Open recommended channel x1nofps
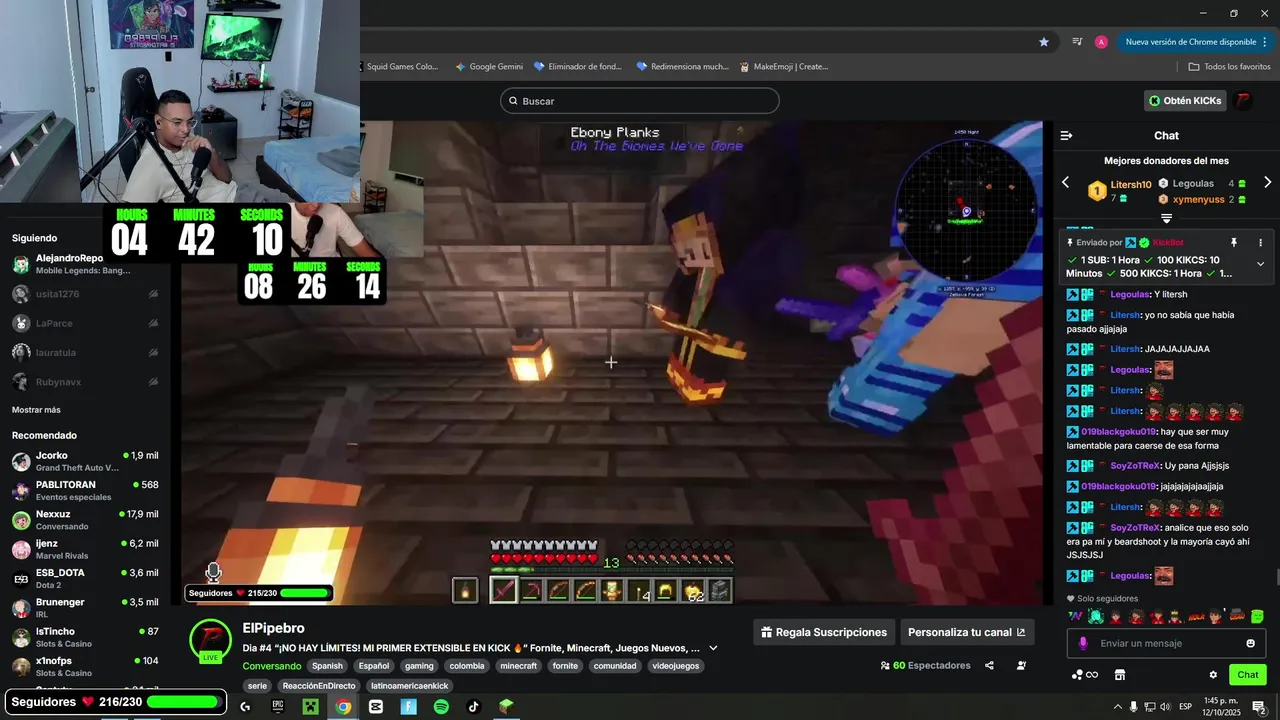 point(85,666)
